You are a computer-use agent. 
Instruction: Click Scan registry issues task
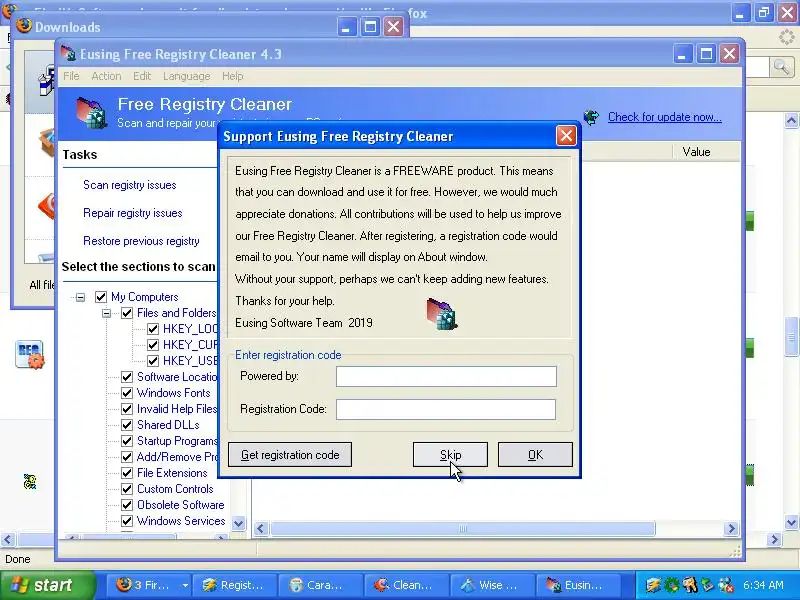click(130, 185)
